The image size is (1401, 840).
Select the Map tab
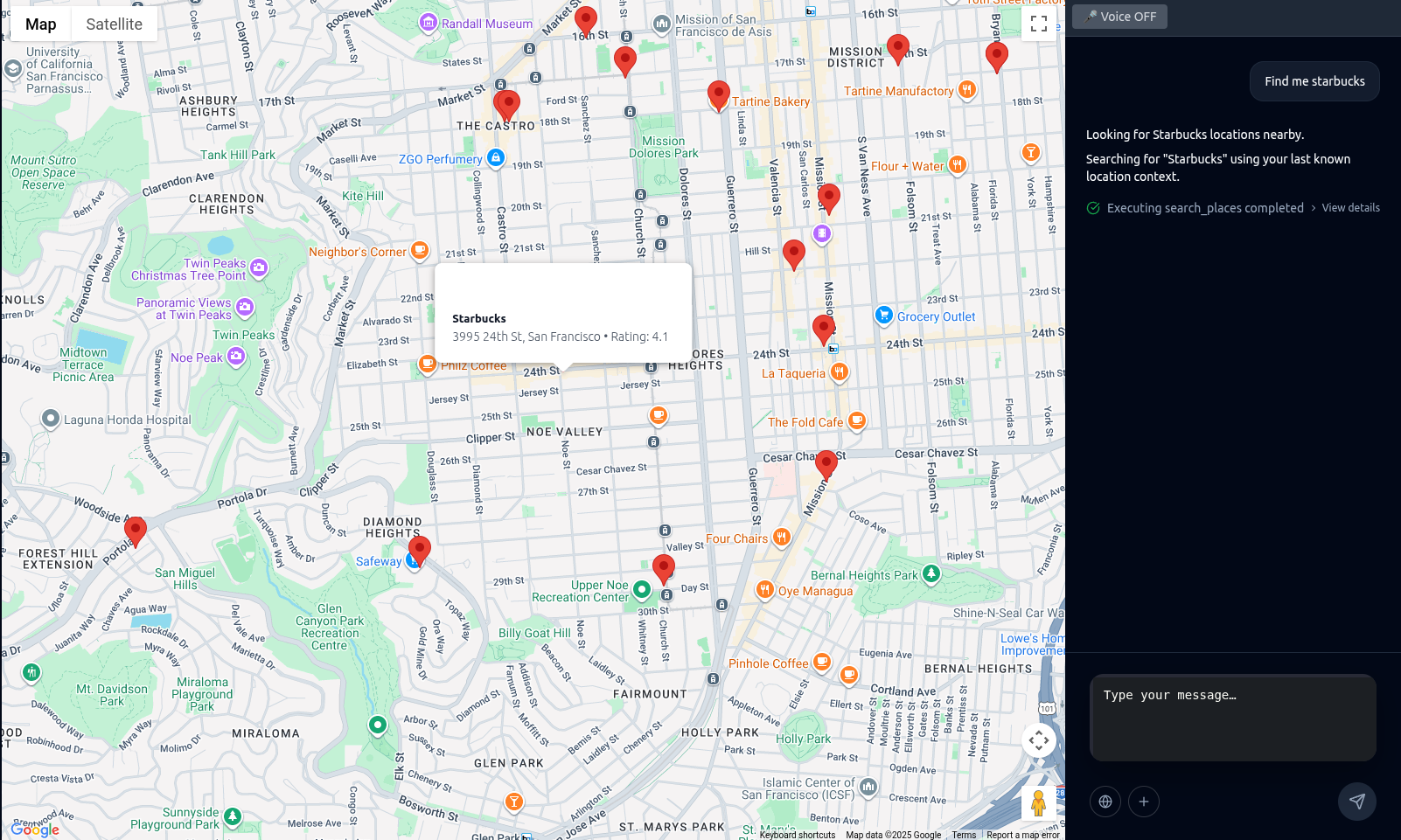40,24
